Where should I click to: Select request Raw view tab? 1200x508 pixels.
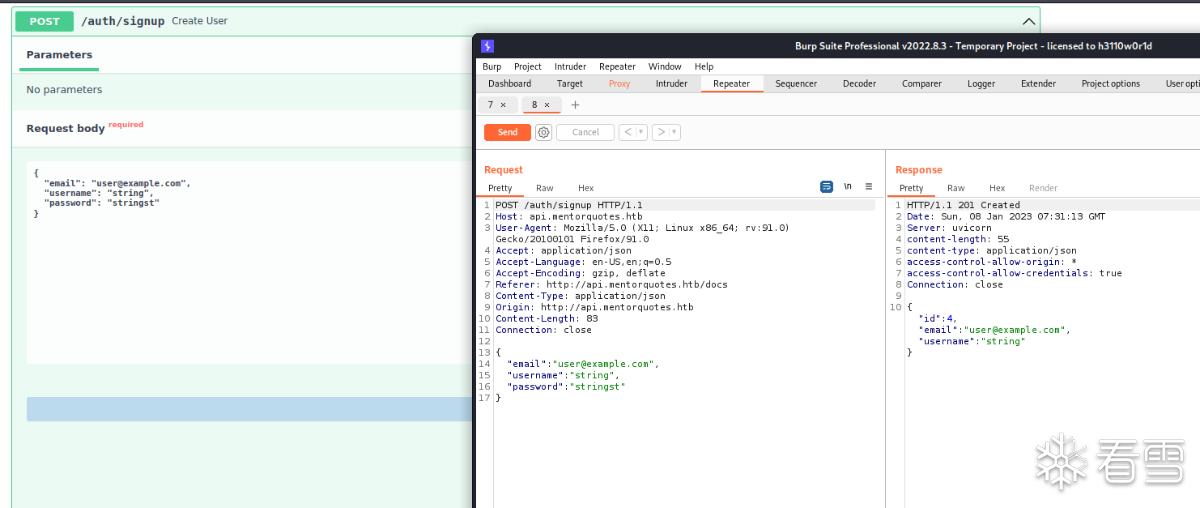[x=545, y=188]
